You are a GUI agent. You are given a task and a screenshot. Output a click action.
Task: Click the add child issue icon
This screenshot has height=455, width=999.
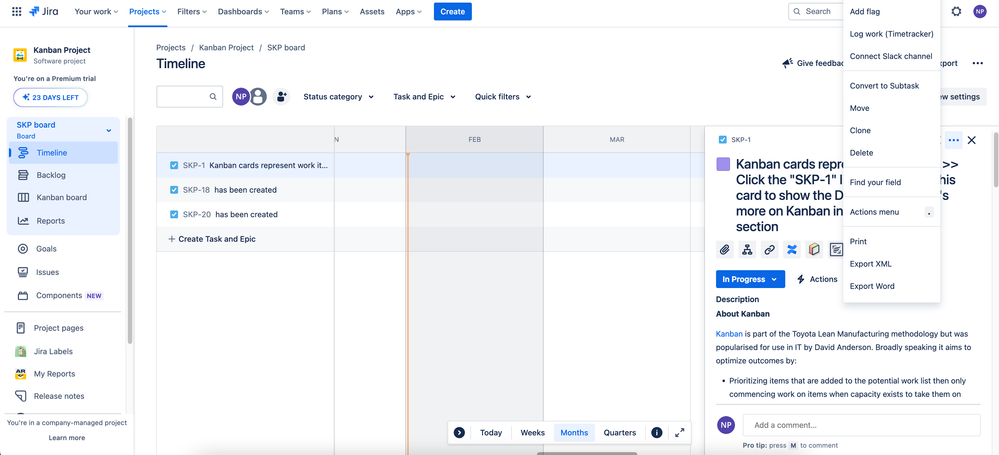click(x=747, y=250)
